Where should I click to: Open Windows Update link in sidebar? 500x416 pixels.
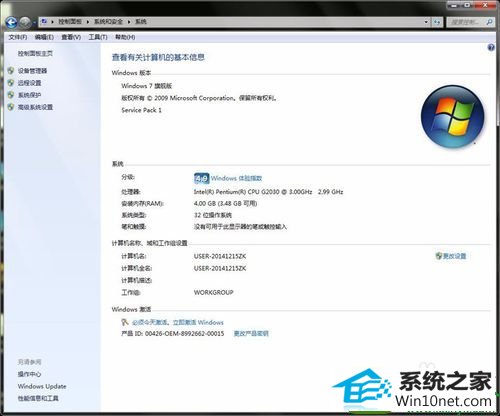pyautogui.click(x=42, y=386)
